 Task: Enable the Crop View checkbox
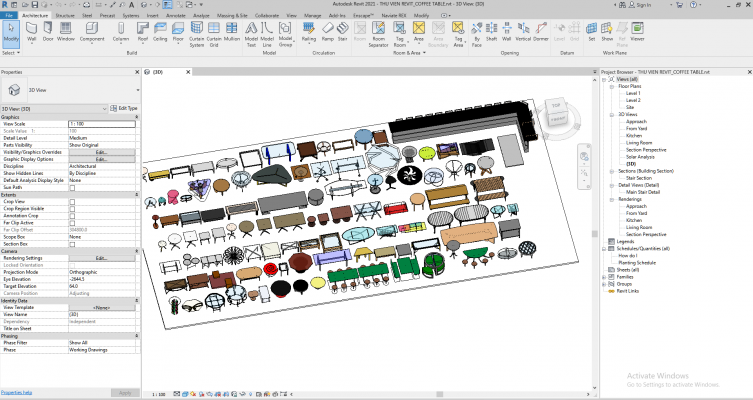tap(72, 202)
